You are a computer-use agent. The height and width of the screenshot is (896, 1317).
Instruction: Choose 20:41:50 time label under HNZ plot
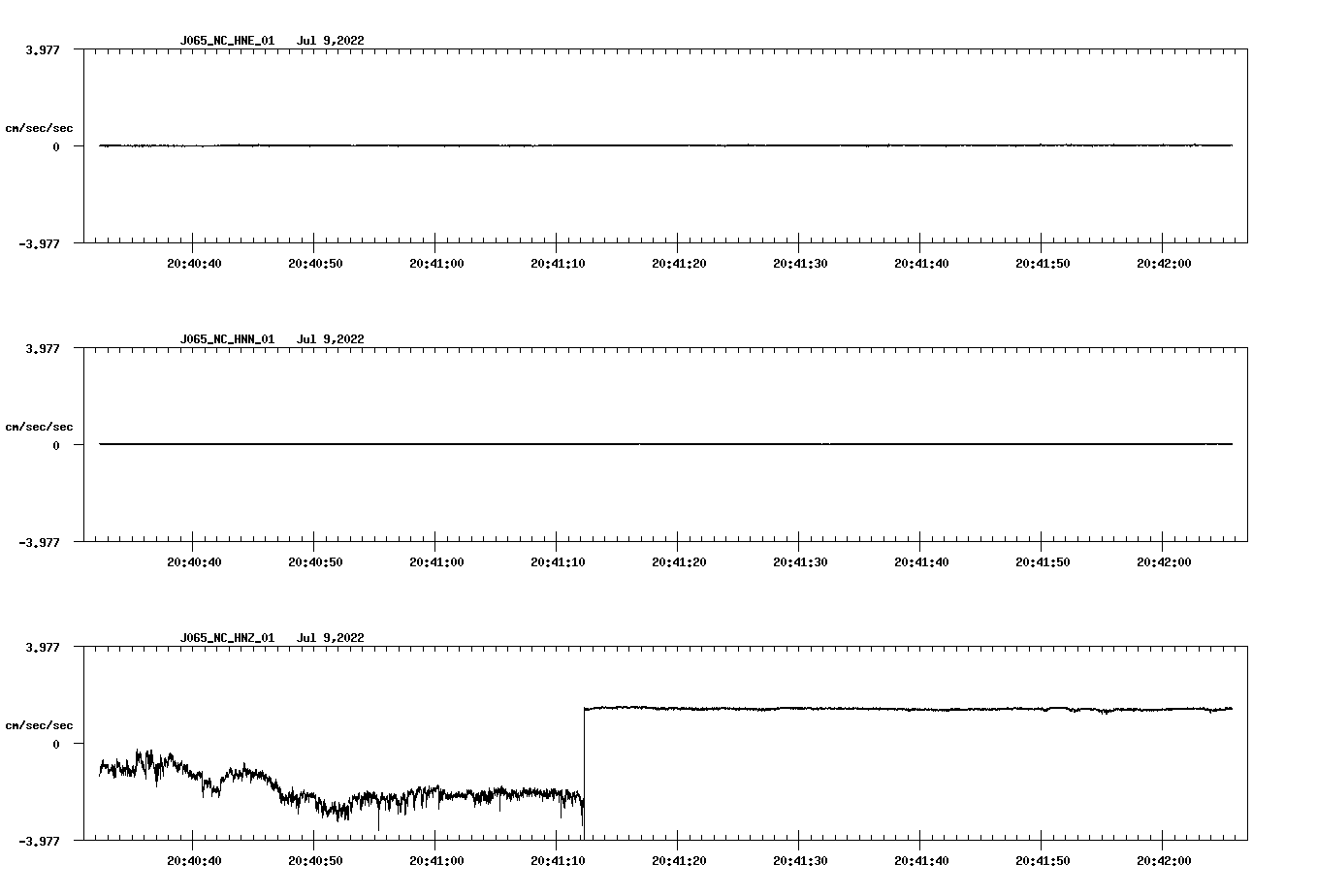pos(1043,860)
